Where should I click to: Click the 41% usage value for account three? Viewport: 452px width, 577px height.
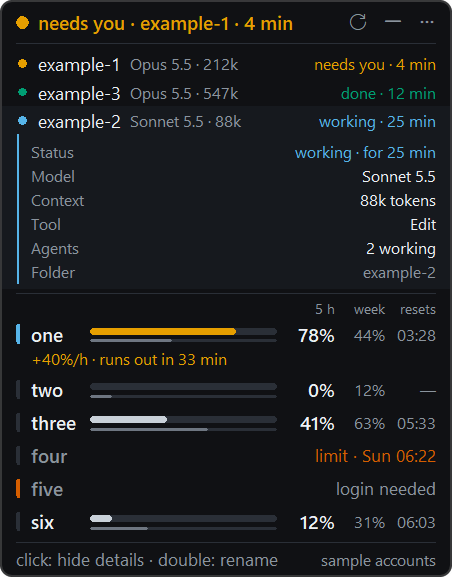click(317, 424)
